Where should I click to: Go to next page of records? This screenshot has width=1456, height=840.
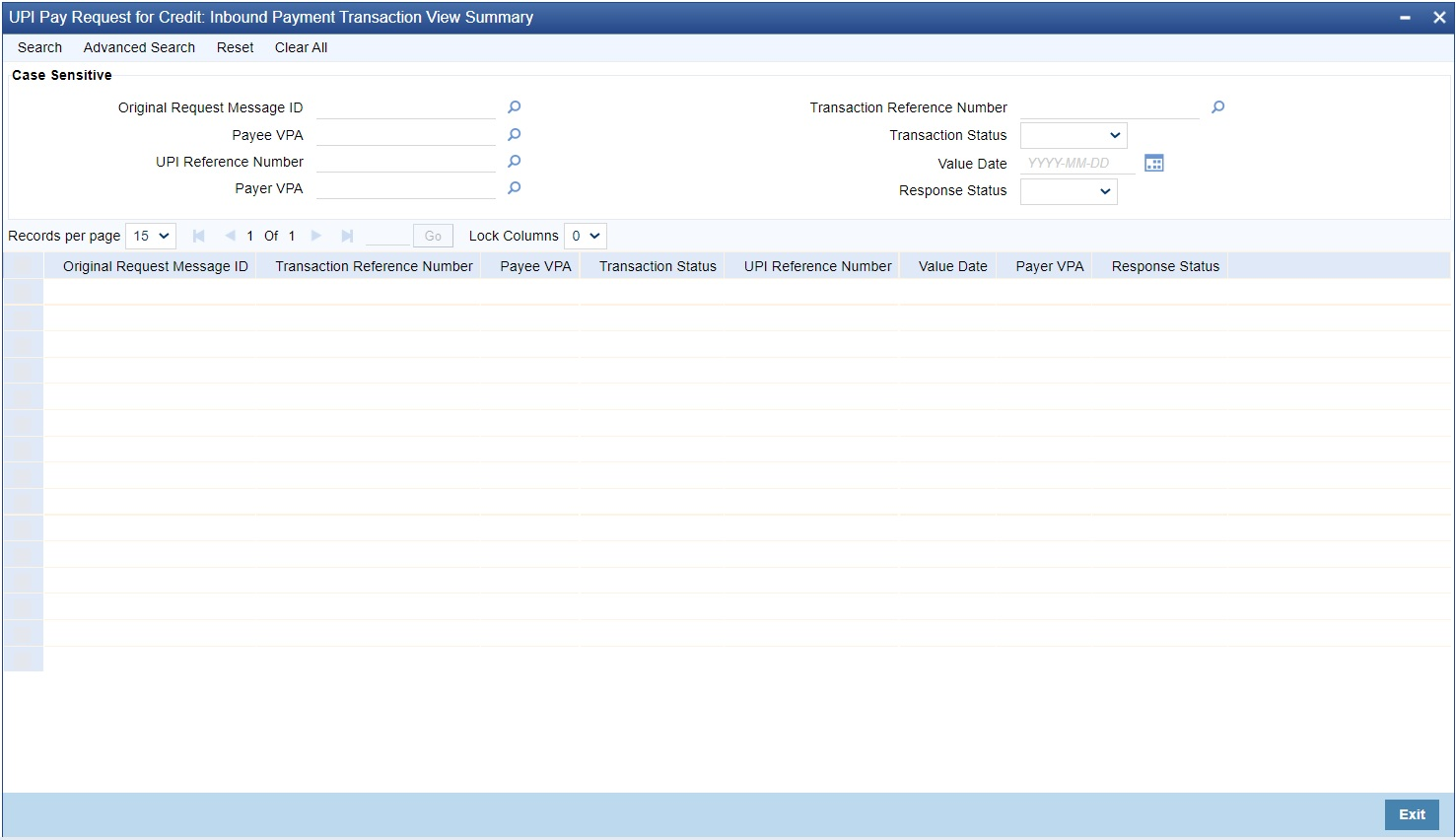[316, 236]
